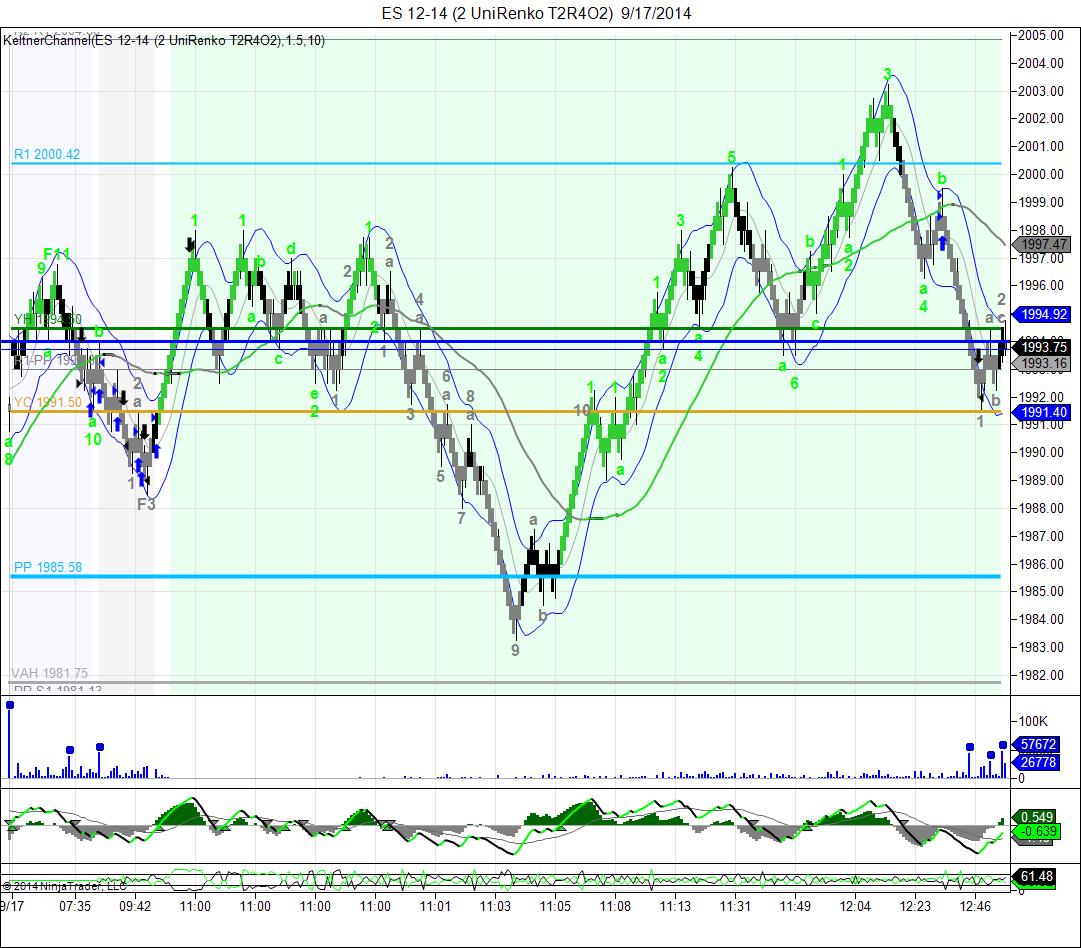1081x948 pixels.
Task: Select the 2000.00 price axis label
Action: click(x=1041, y=174)
